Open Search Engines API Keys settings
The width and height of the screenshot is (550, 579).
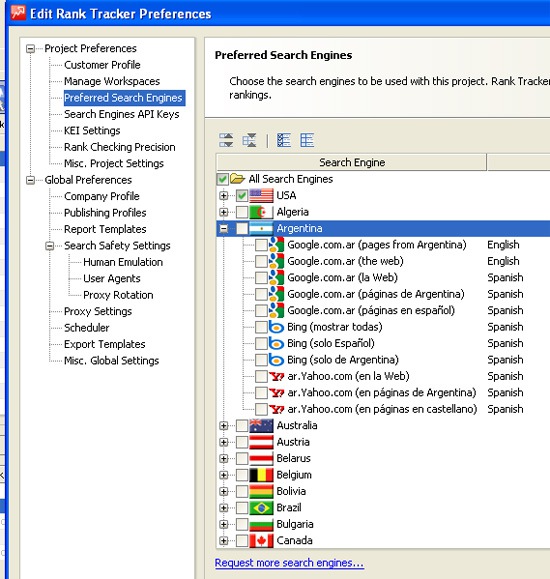point(122,114)
